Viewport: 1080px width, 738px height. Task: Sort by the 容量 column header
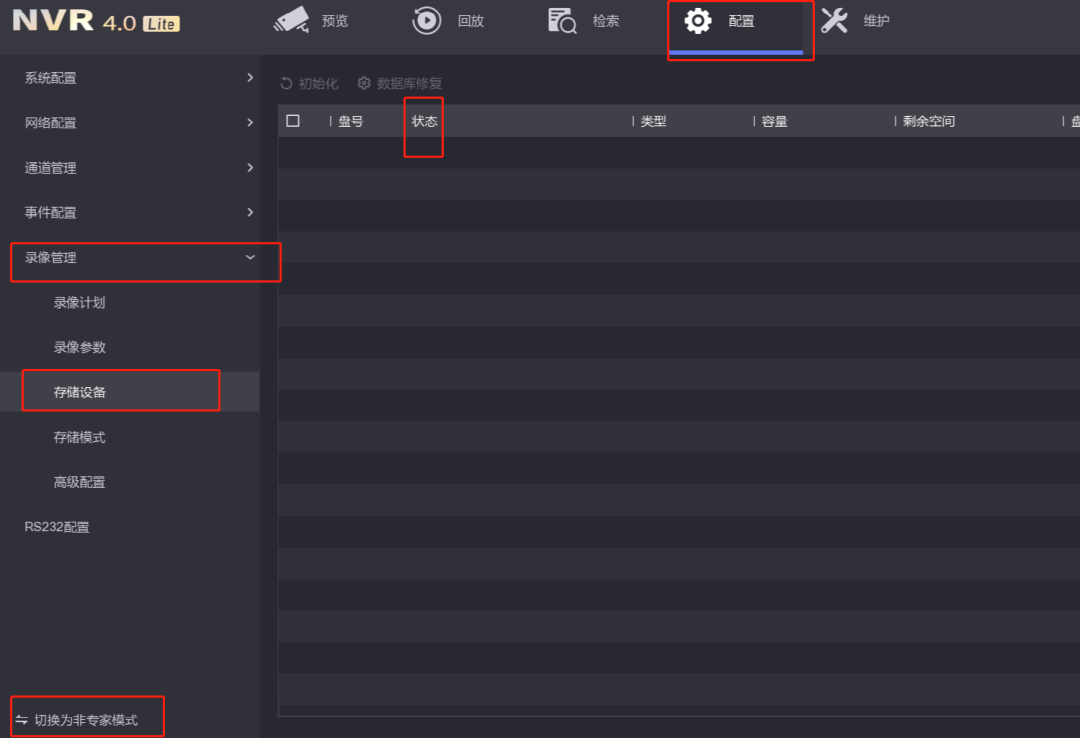[774, 122]
